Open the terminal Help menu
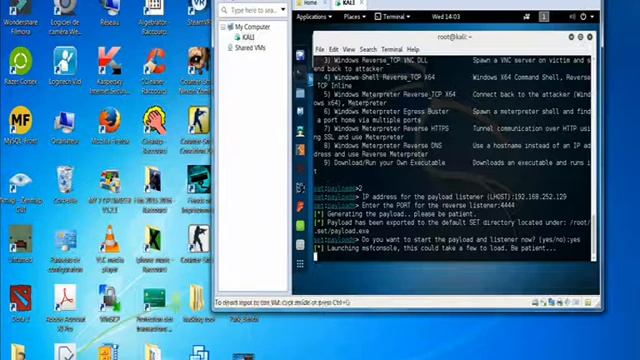The height and width of the screenshot is (360, 640). pyautogui.click(x=413, y=49)
